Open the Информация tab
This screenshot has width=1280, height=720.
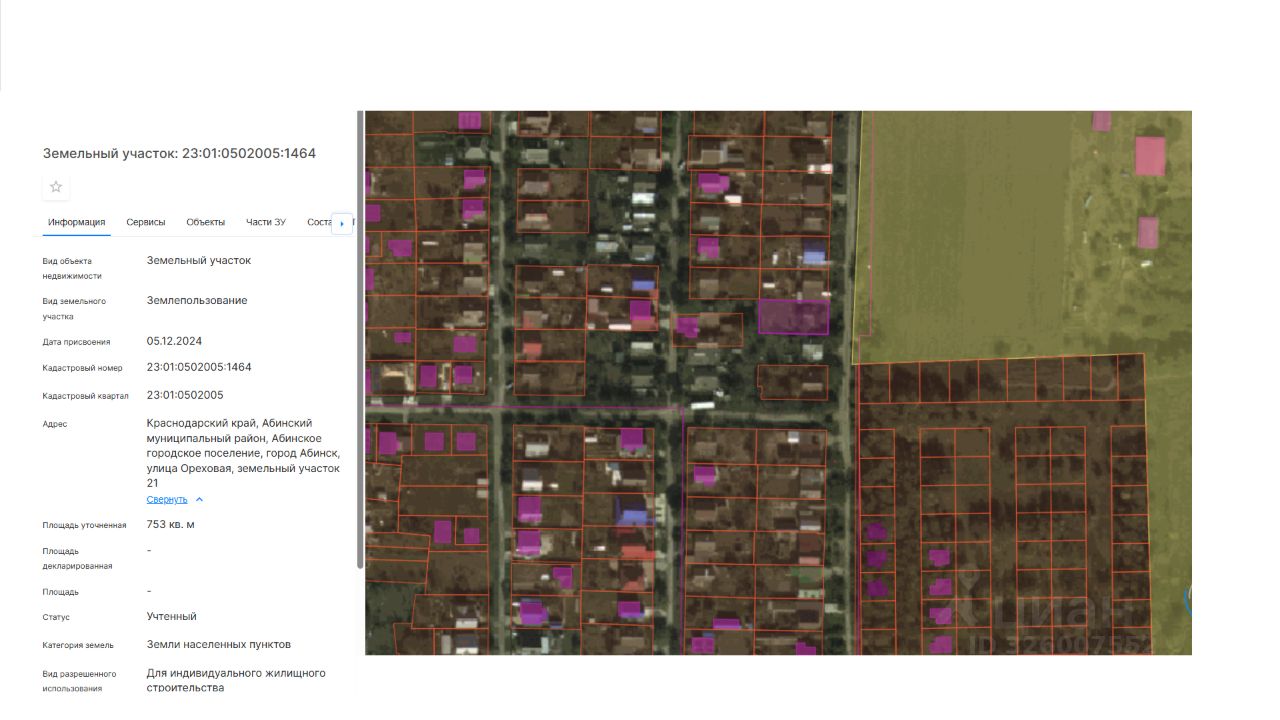[77, 222]
